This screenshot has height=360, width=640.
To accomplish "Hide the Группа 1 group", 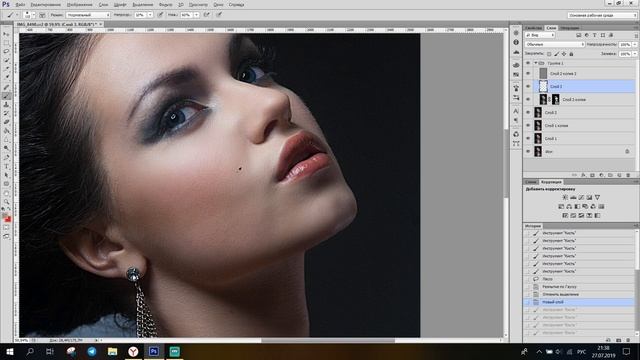I will 528,63.
